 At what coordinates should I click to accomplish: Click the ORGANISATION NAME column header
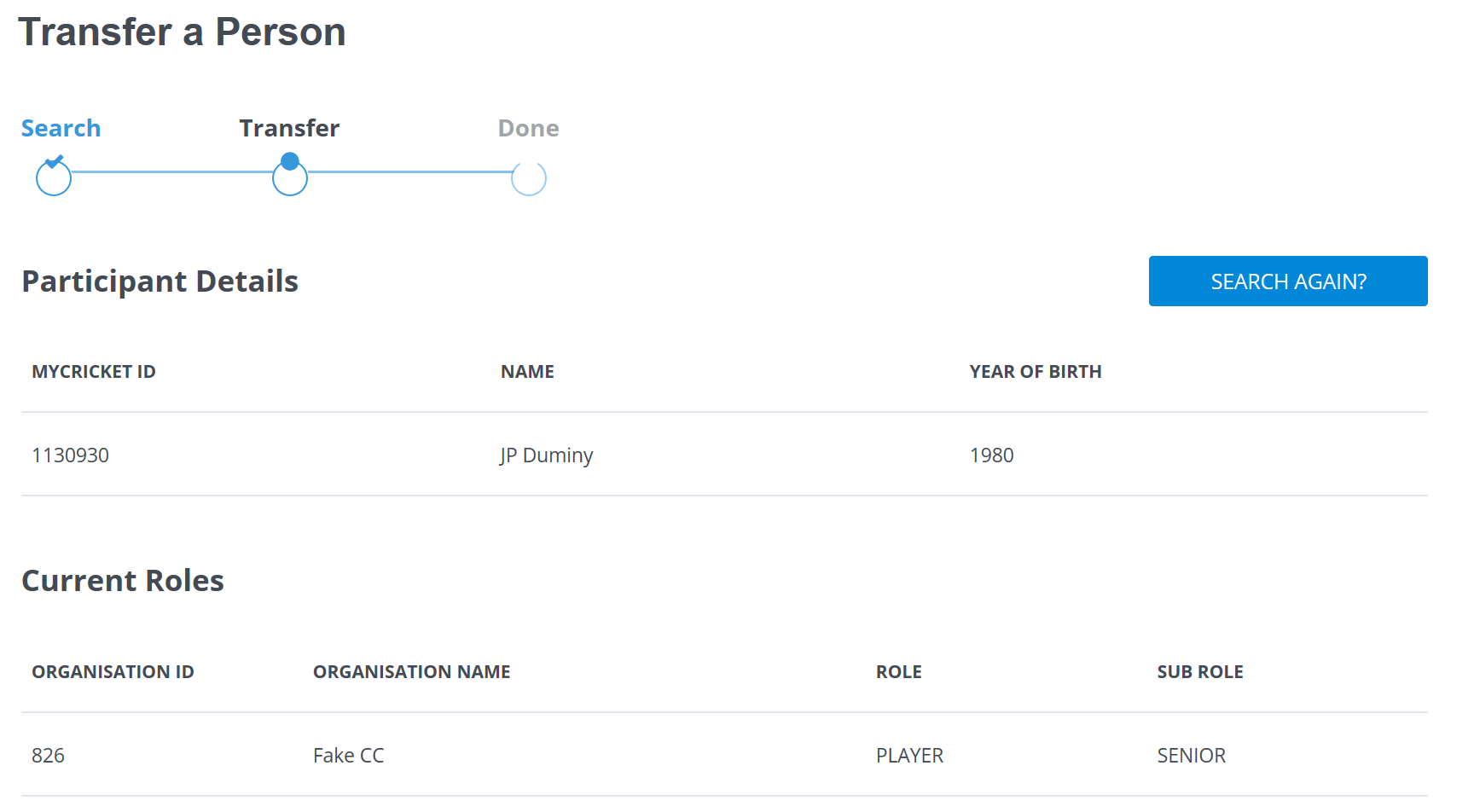tap(412, 672)
